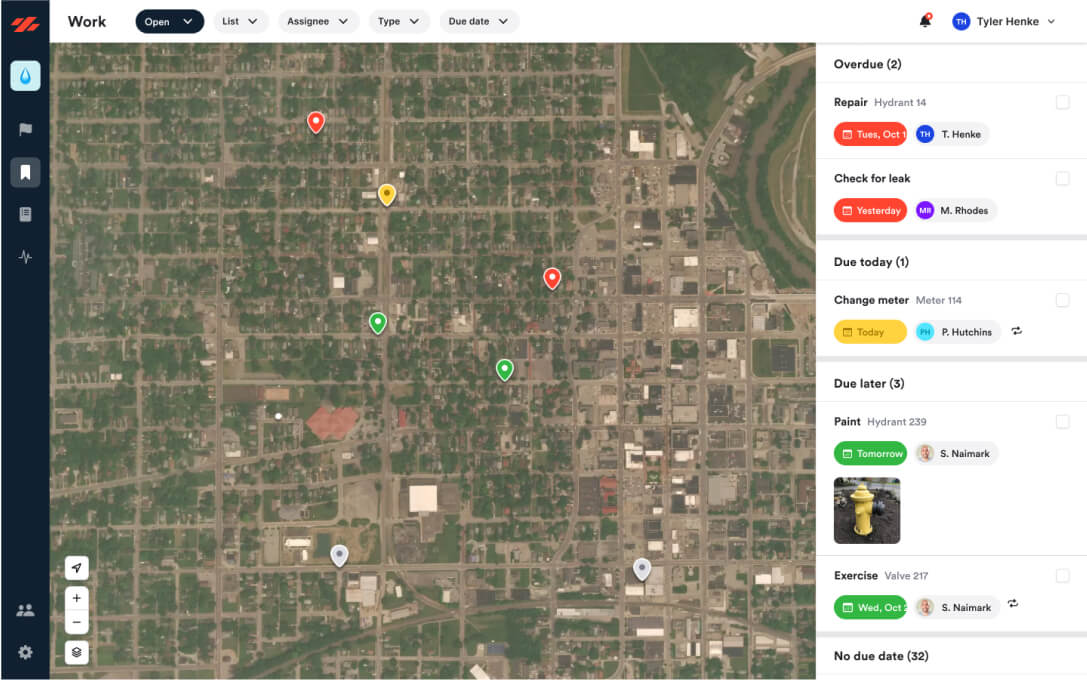Click the location arrow on the map

(x=77, y=567)
